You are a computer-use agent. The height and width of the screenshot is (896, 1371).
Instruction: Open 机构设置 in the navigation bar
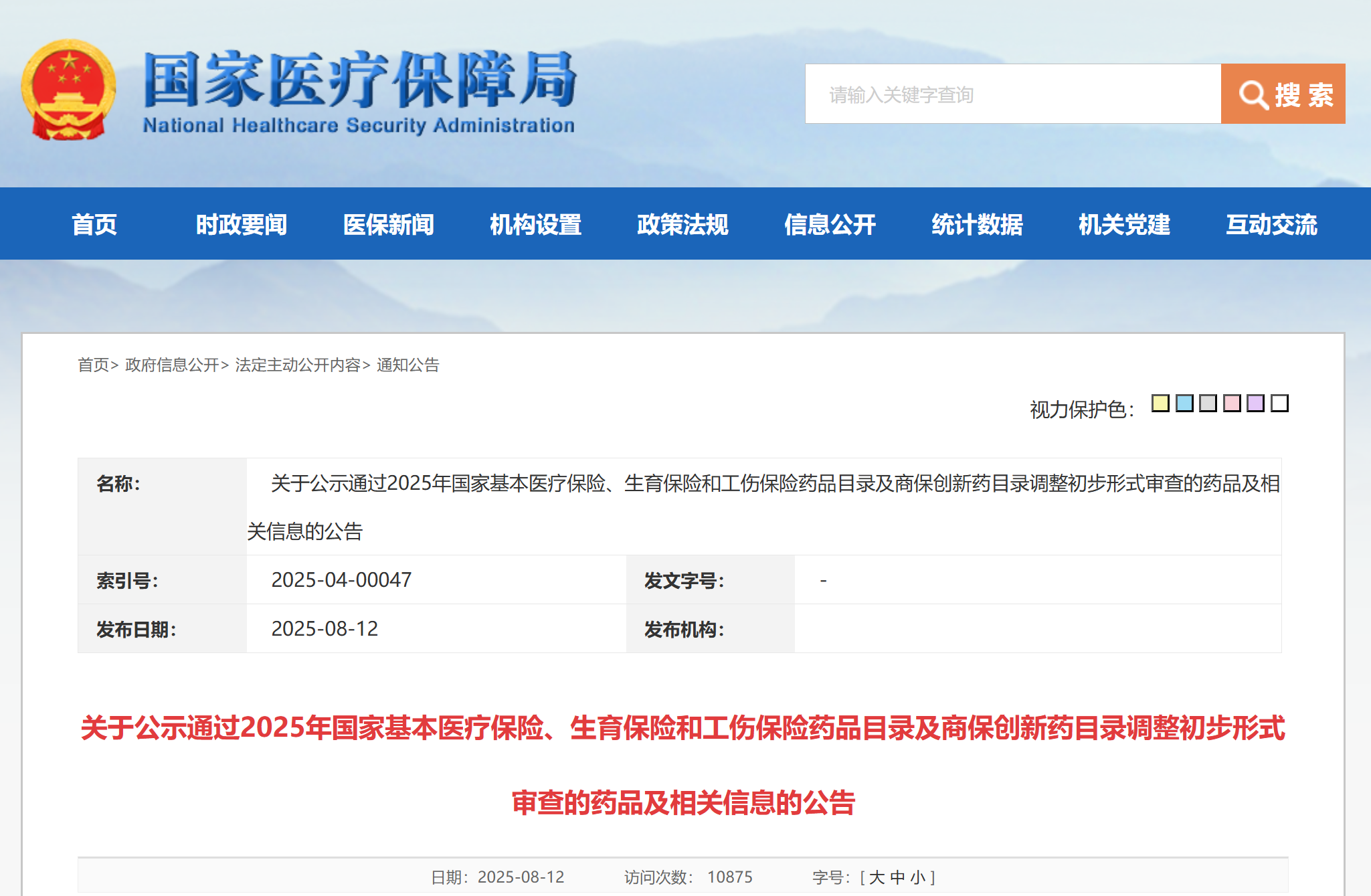(535, 224)
